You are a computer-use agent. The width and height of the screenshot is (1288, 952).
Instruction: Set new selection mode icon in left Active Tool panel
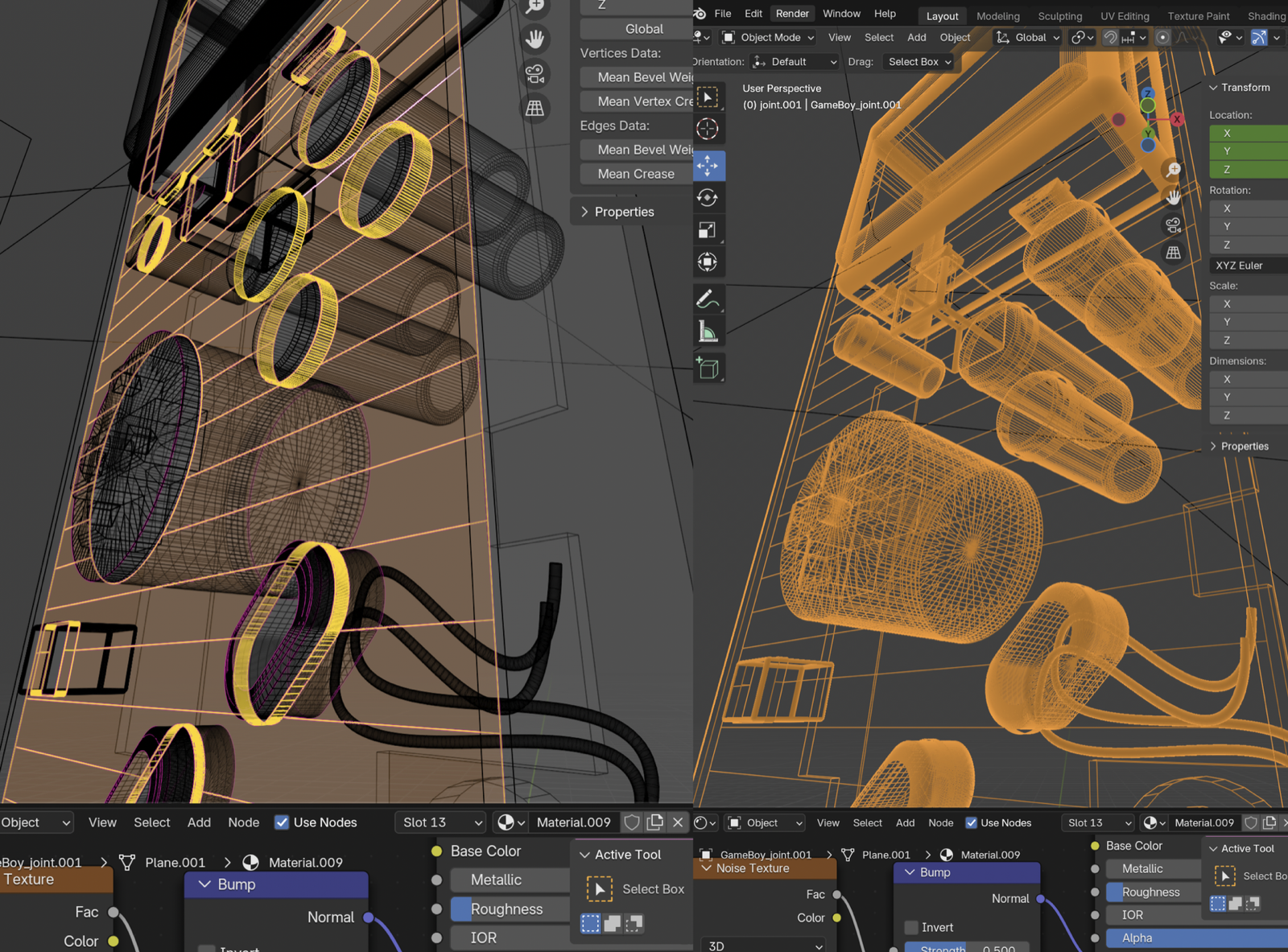click(x=591, y=923)
